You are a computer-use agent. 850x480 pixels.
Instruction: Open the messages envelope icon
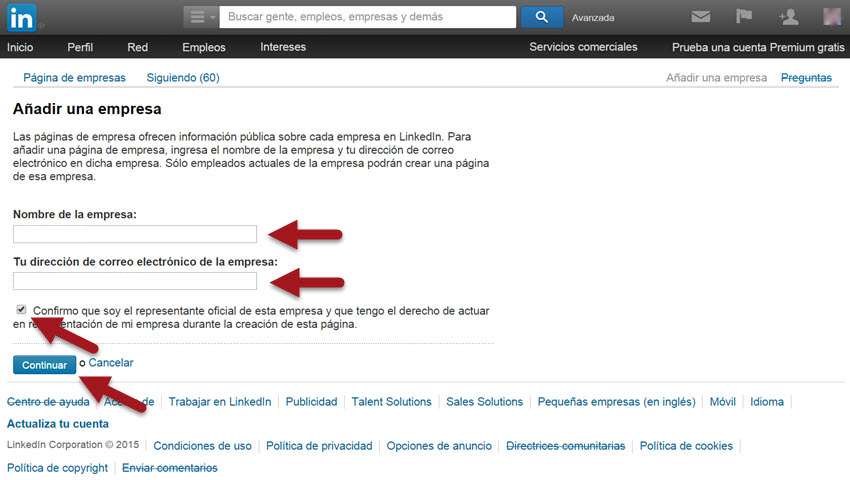click(701, 17)
